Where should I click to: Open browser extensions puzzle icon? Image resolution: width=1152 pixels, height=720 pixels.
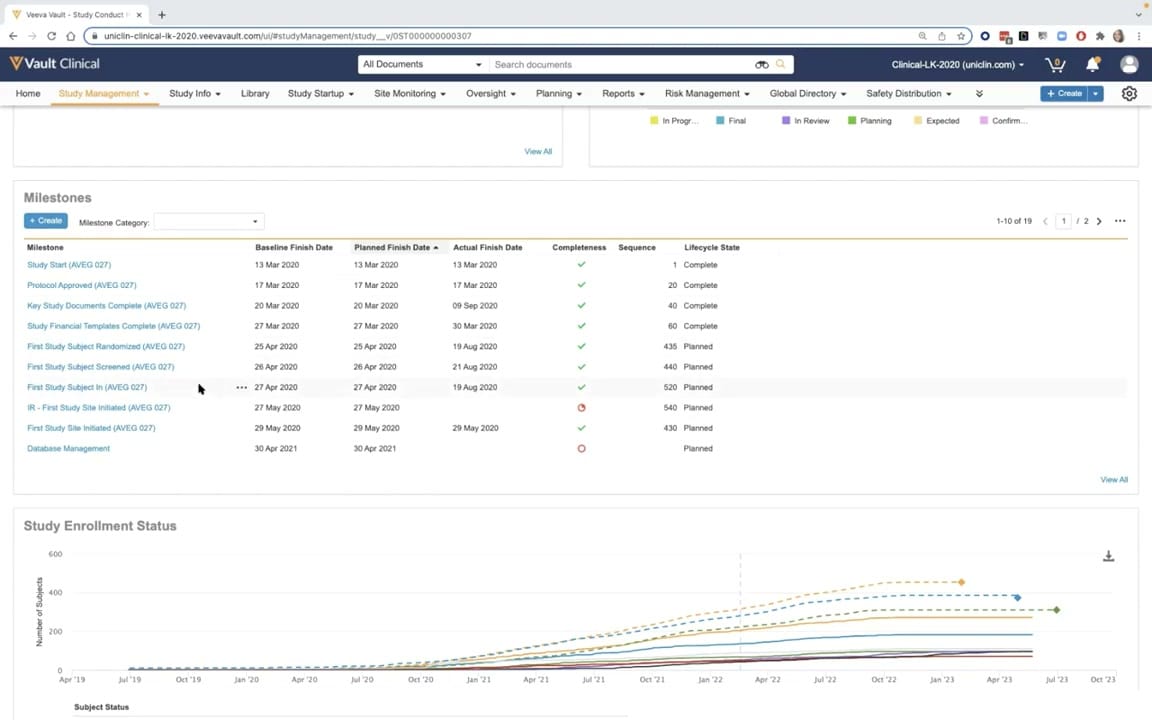point(1100,36)
